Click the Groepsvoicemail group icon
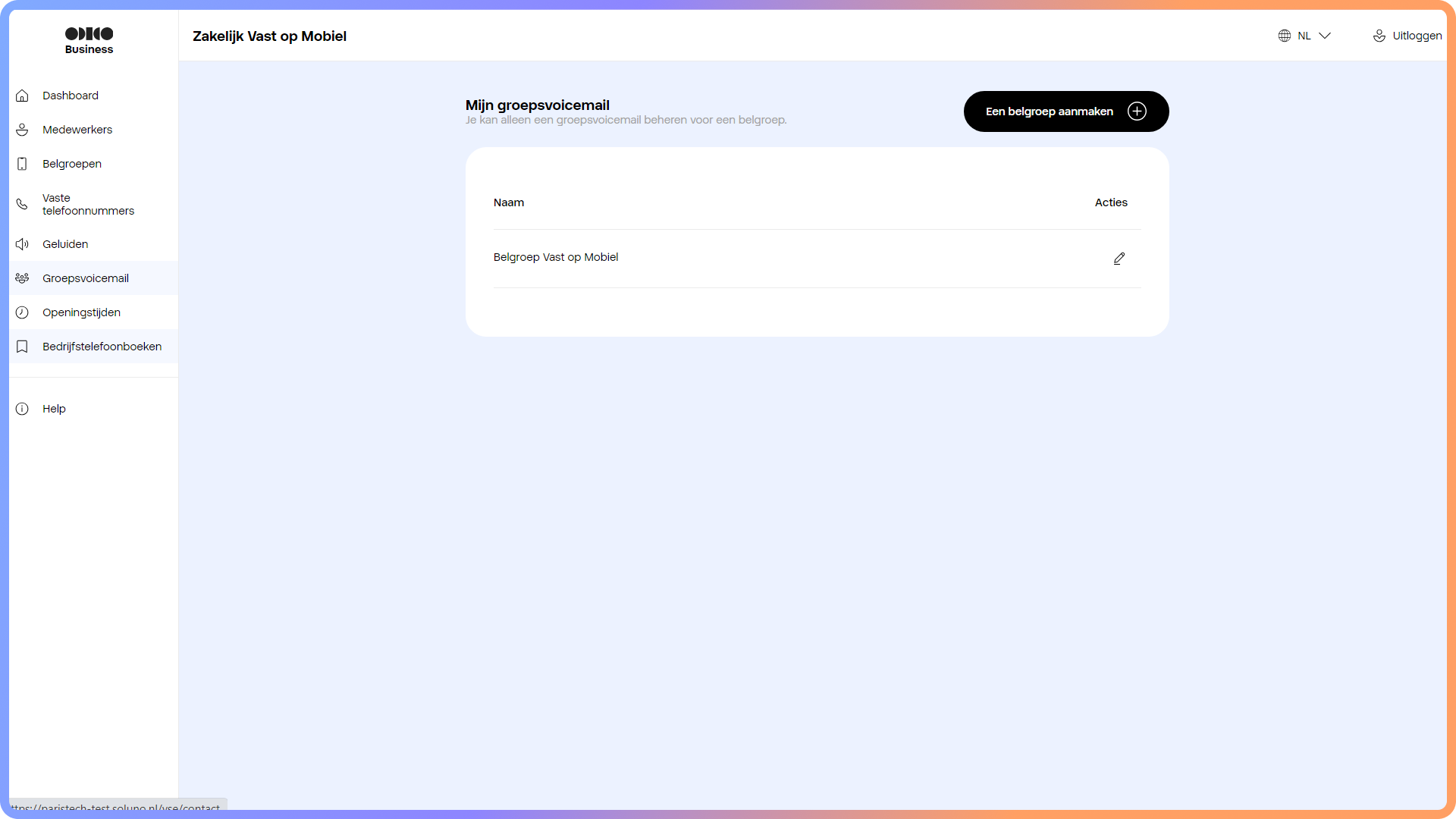The width and height of the screenshot is (1456, 819). [22, 278]
